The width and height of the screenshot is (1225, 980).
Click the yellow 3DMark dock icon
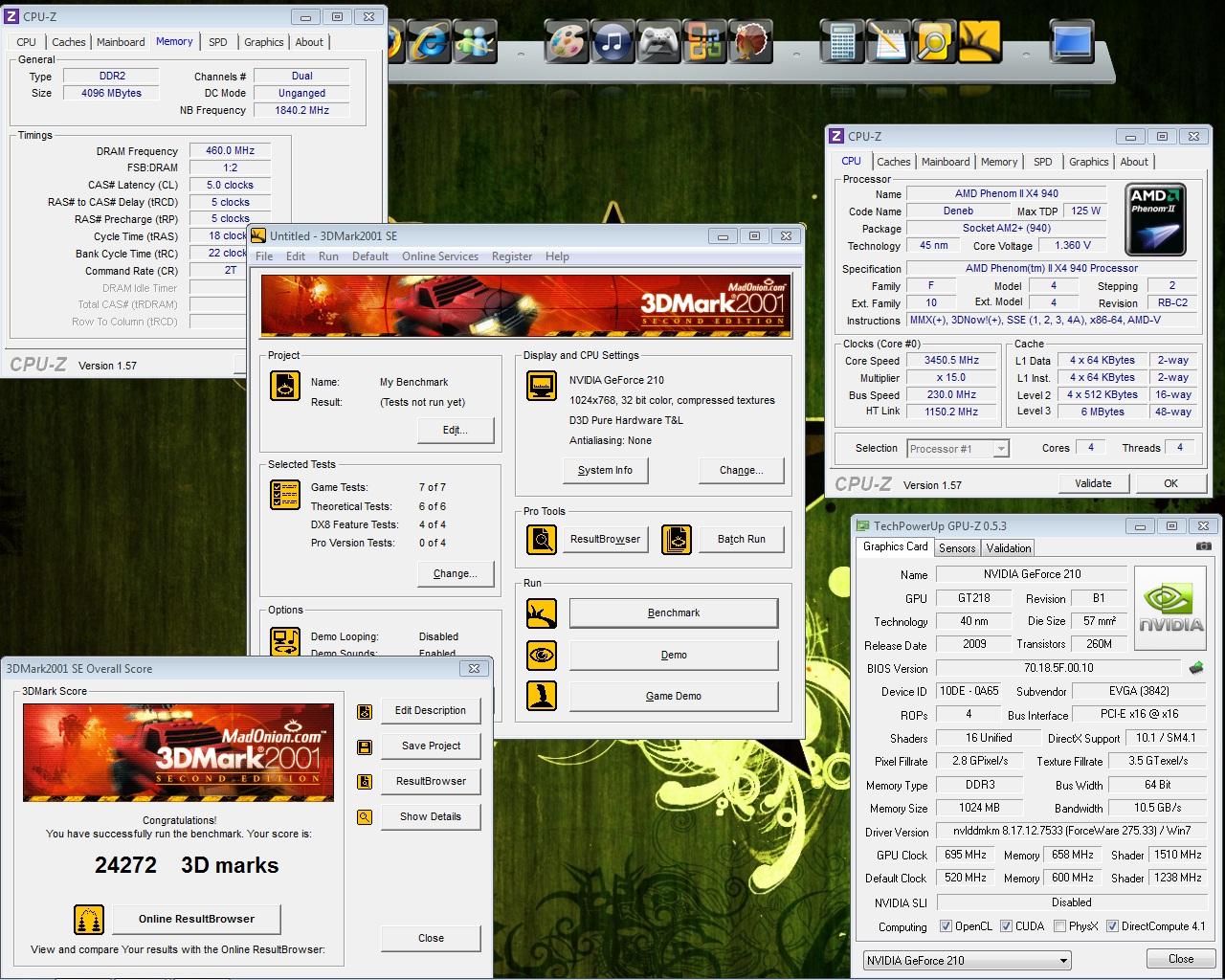tap(980, 41)
